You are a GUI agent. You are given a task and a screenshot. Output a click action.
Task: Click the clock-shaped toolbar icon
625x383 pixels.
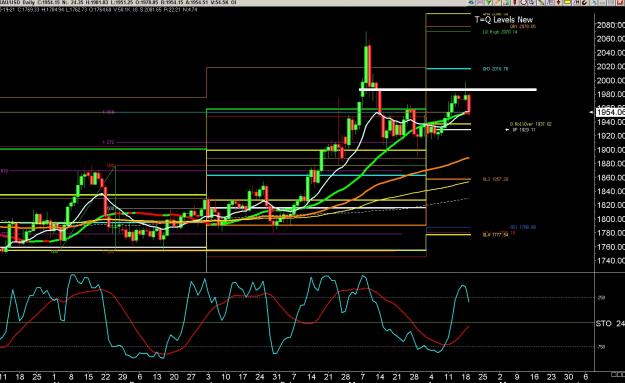tap(524, 2)
